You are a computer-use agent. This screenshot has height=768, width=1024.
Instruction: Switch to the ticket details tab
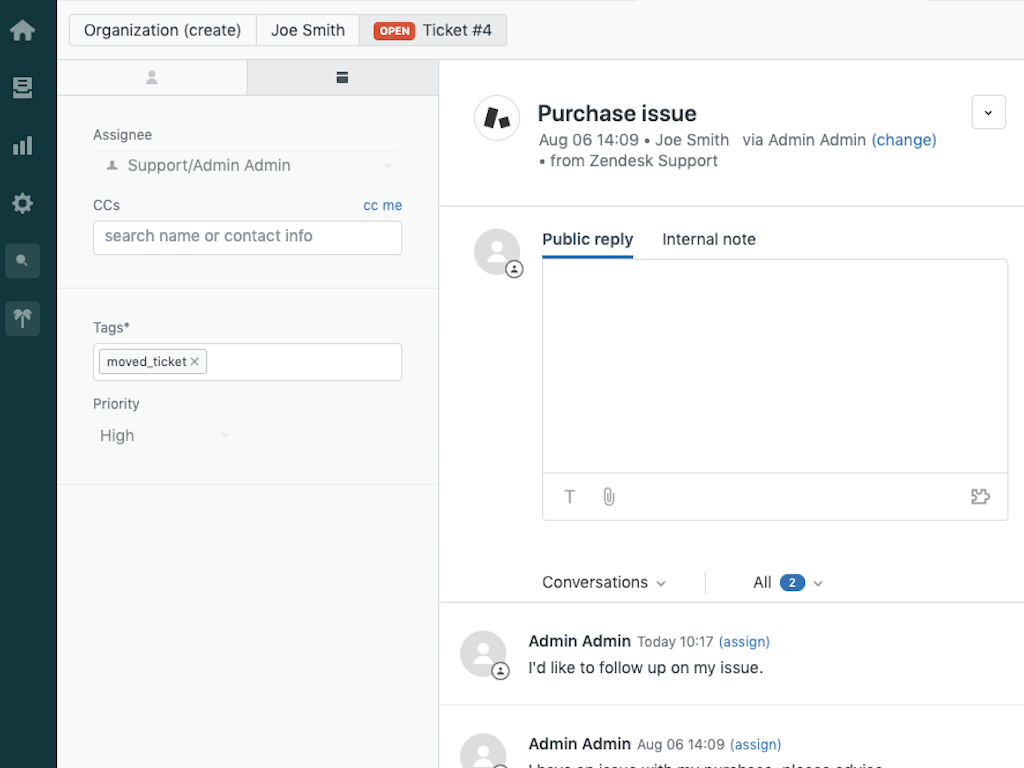342,77
